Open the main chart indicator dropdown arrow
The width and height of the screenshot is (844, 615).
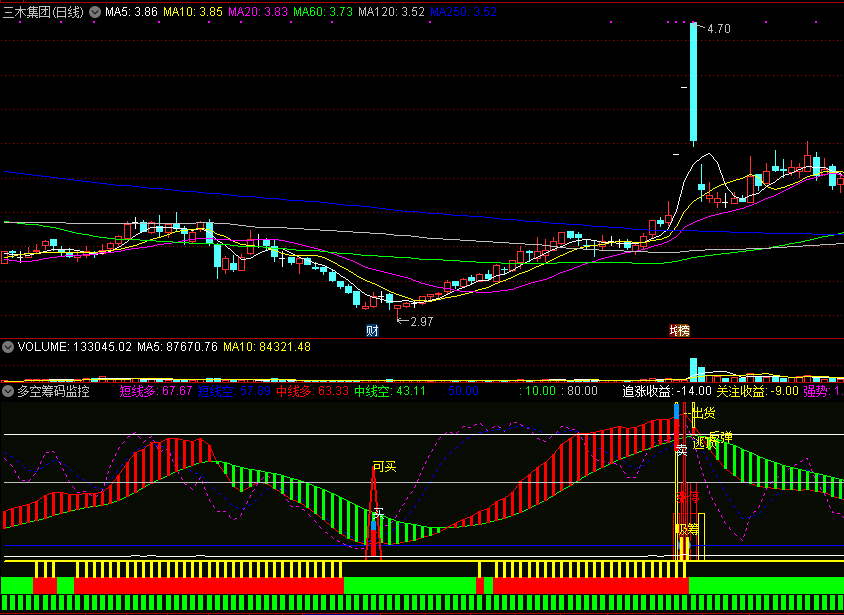95,12
